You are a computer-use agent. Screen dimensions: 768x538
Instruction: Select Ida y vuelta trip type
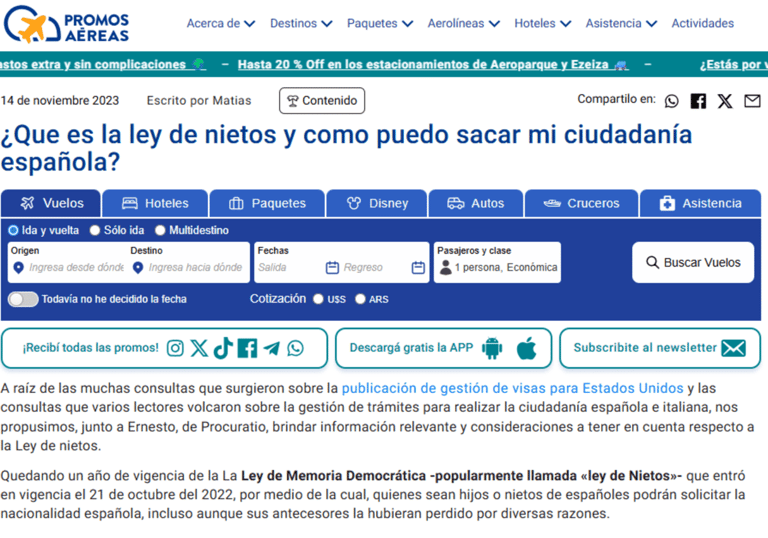tap(13, 230)
